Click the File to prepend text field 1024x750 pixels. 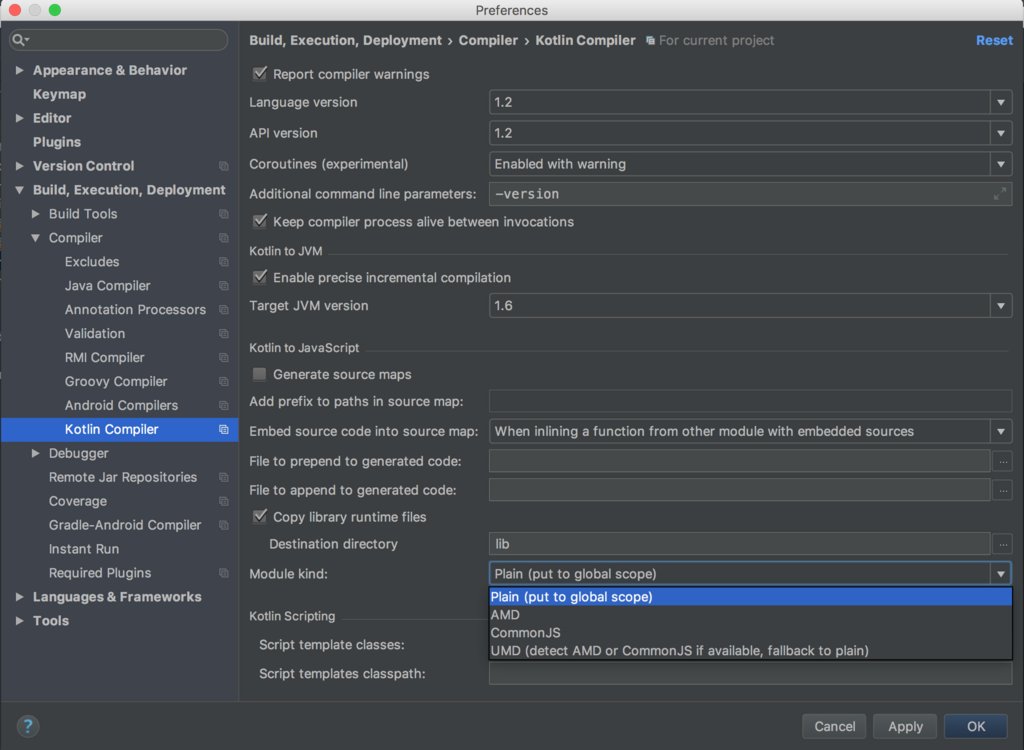pos(739,461)
